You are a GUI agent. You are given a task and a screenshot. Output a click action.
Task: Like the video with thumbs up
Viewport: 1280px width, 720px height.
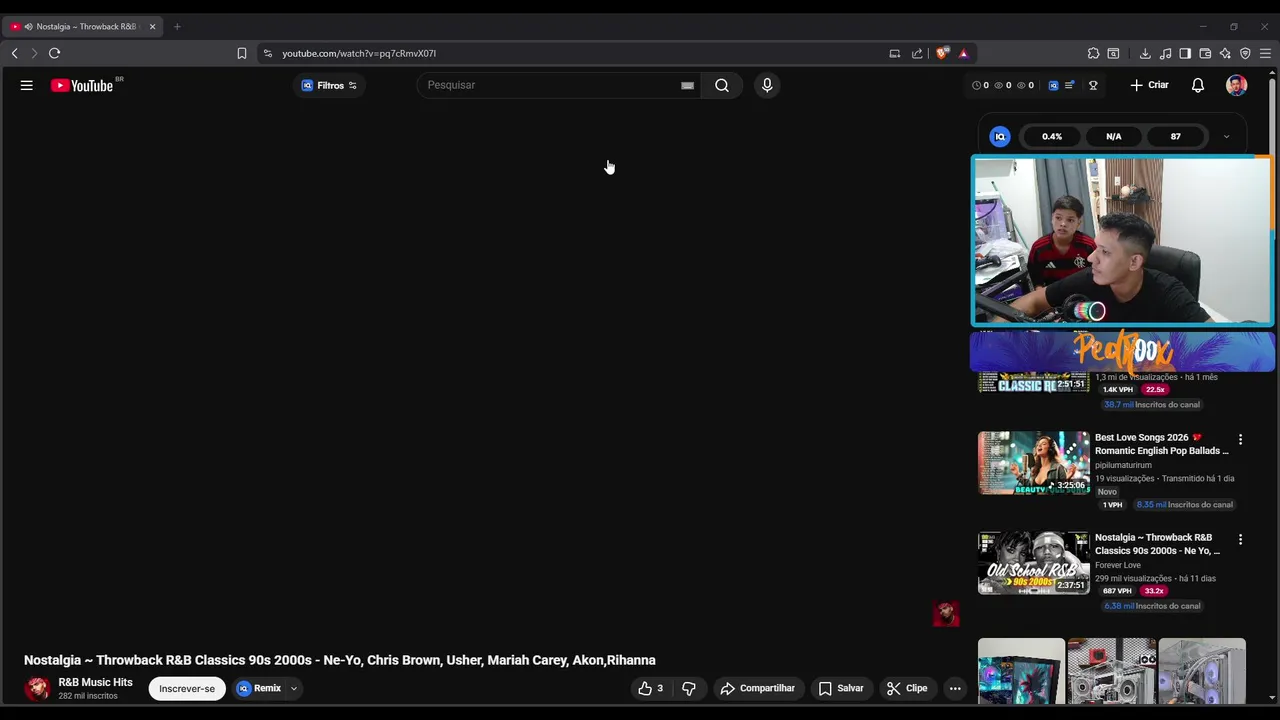tap(651, 689)
